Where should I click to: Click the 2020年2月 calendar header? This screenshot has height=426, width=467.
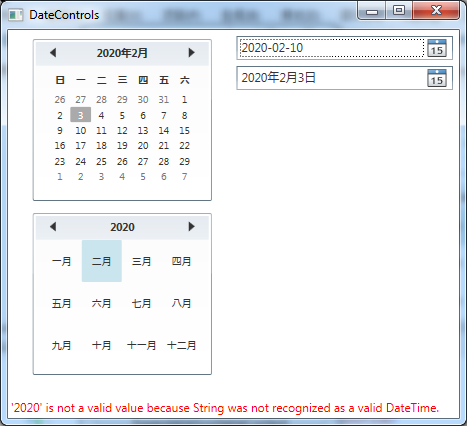point(122,53)
